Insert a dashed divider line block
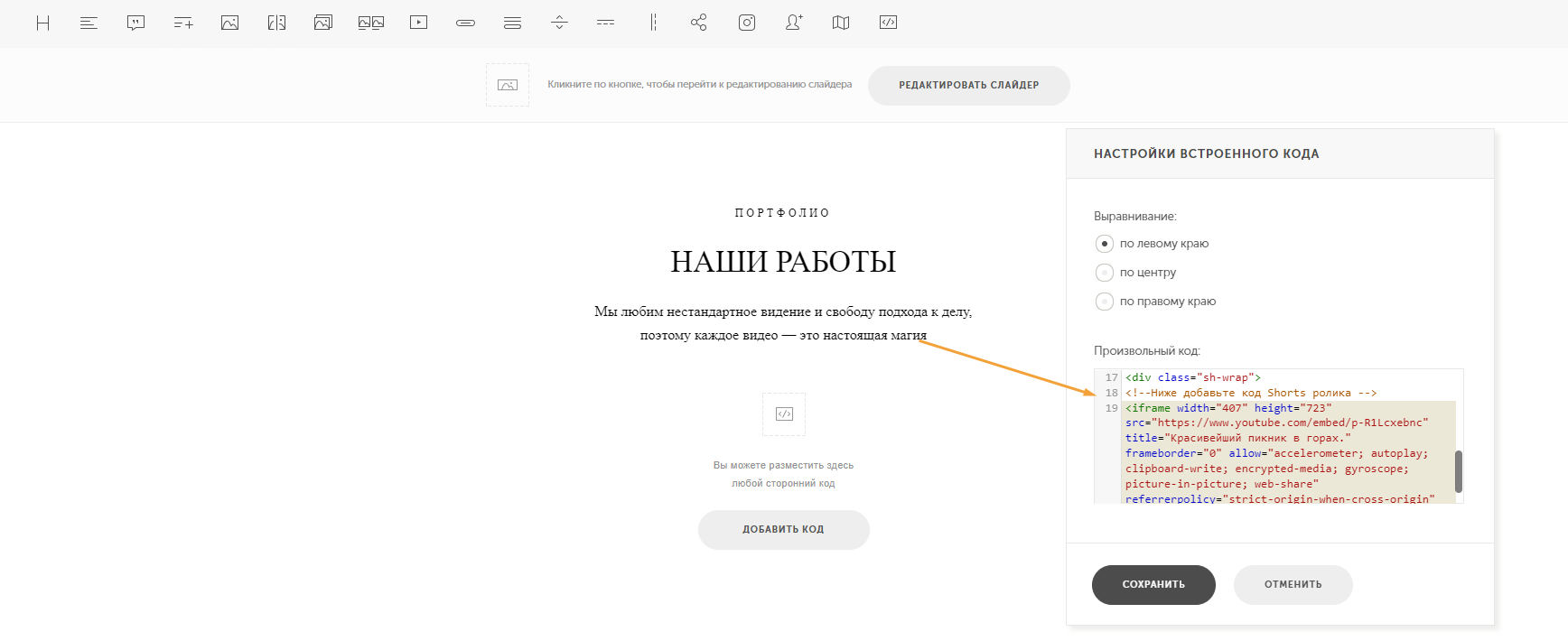The height and width of the screenshot is (641, 1568). click(x=606, y=23)
